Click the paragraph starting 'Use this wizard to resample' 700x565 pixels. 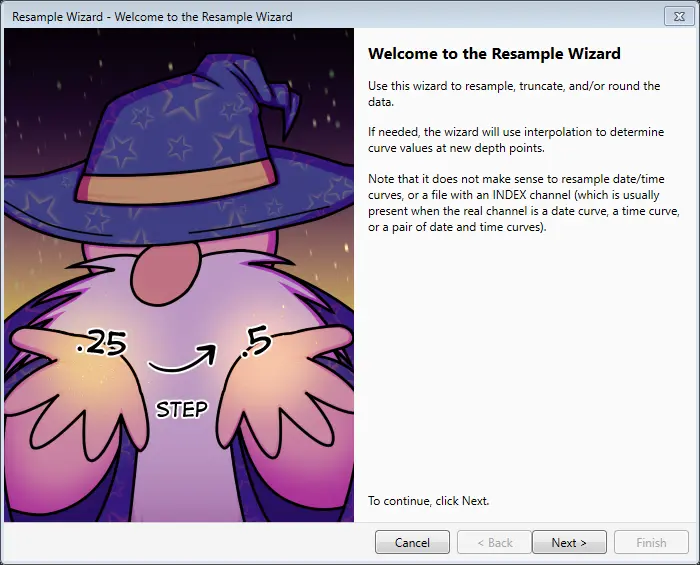point(514,94)
